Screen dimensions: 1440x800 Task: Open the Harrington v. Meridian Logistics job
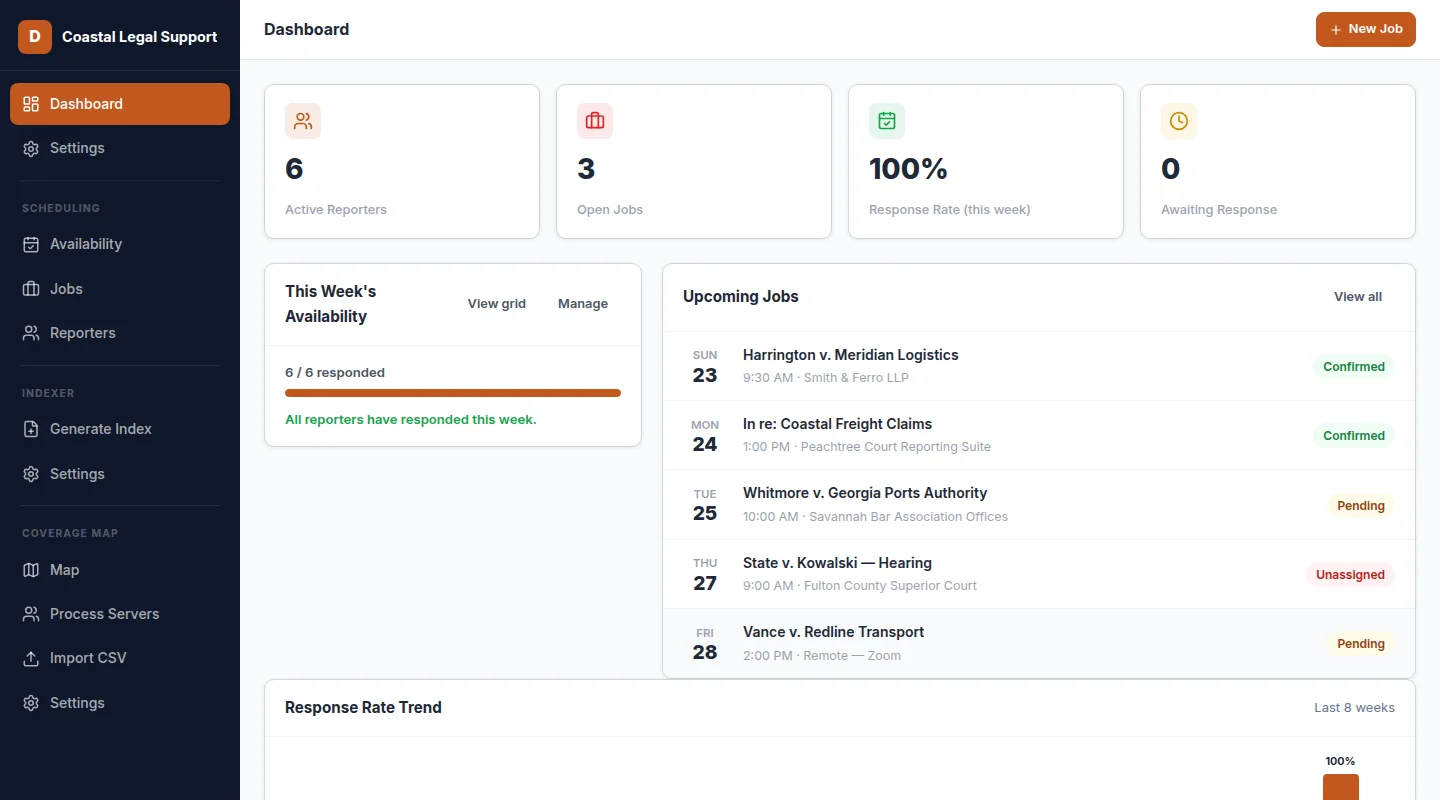pyautogui.click(x=1039, y=366)
